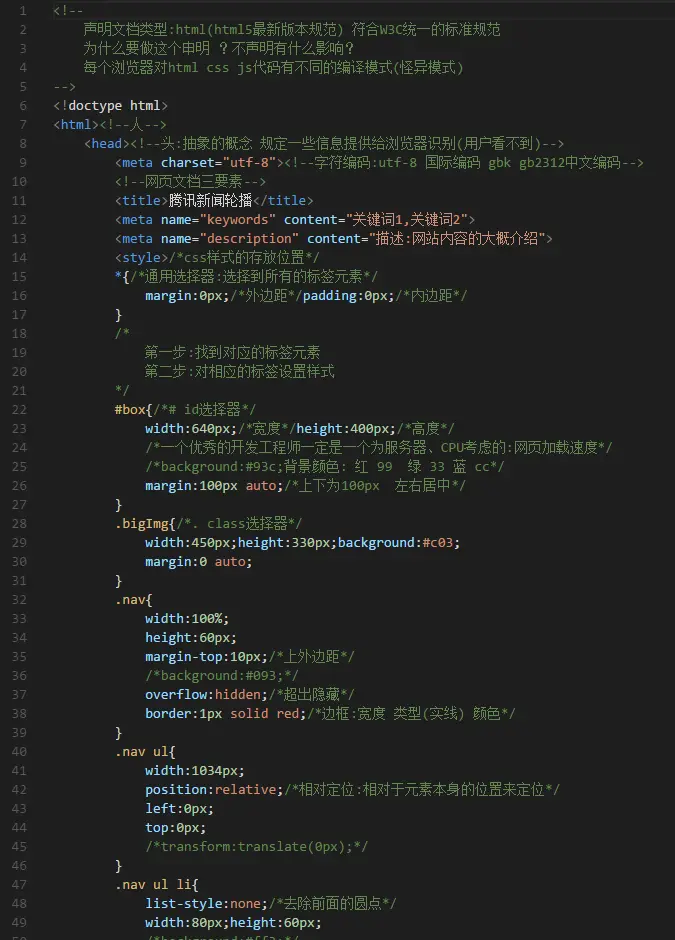This screenshot has width=675, height=940.
Task: Click the '#box{' selector
Action: click(x=134, y=409)
